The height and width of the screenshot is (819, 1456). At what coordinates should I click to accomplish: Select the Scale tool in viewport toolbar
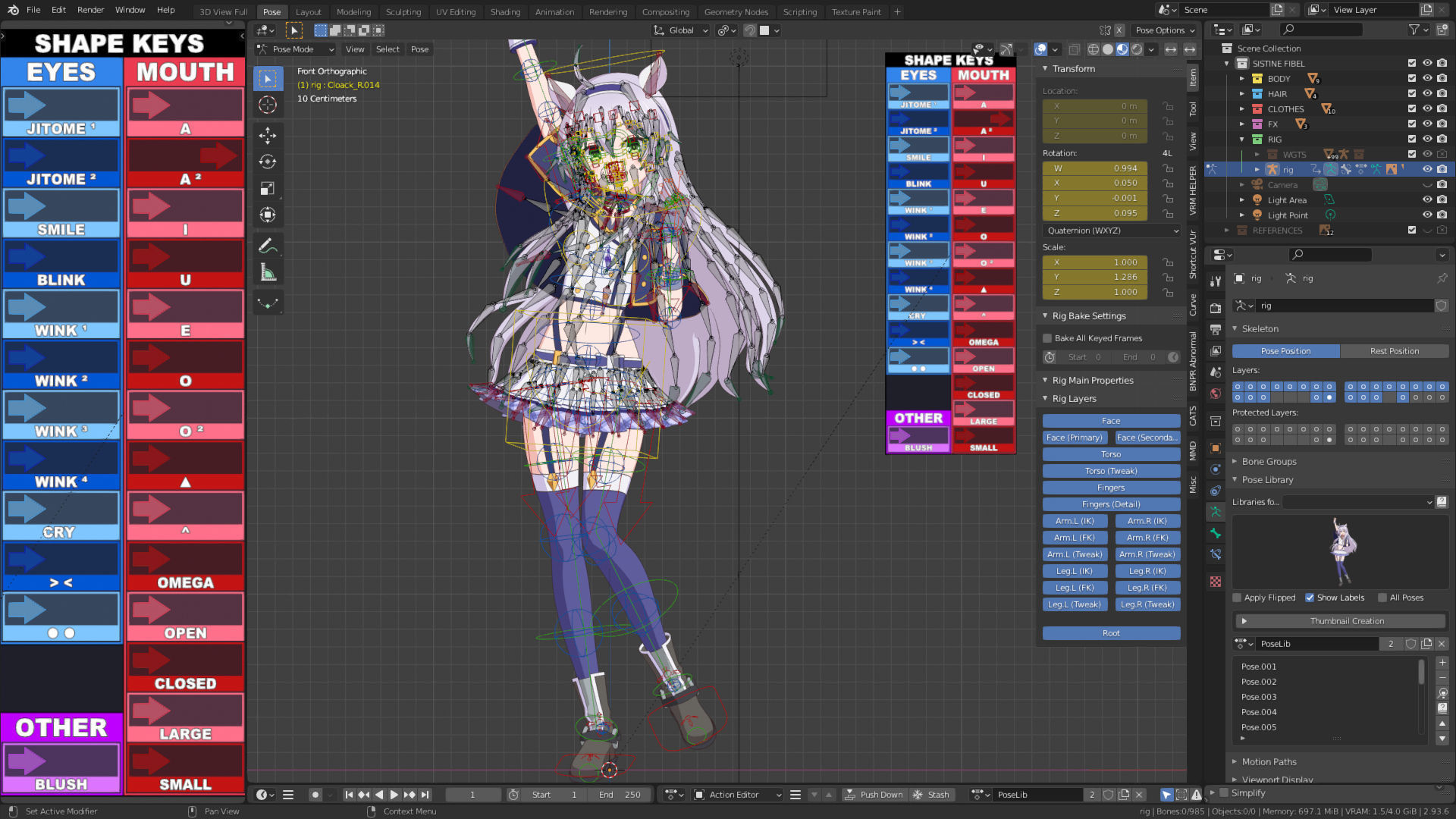(268, 188)
